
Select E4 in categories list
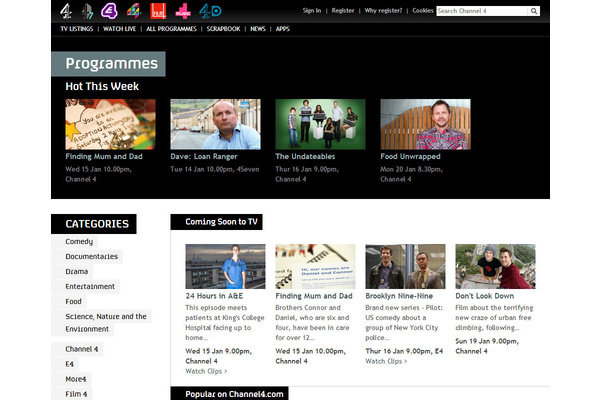point(69,364)
